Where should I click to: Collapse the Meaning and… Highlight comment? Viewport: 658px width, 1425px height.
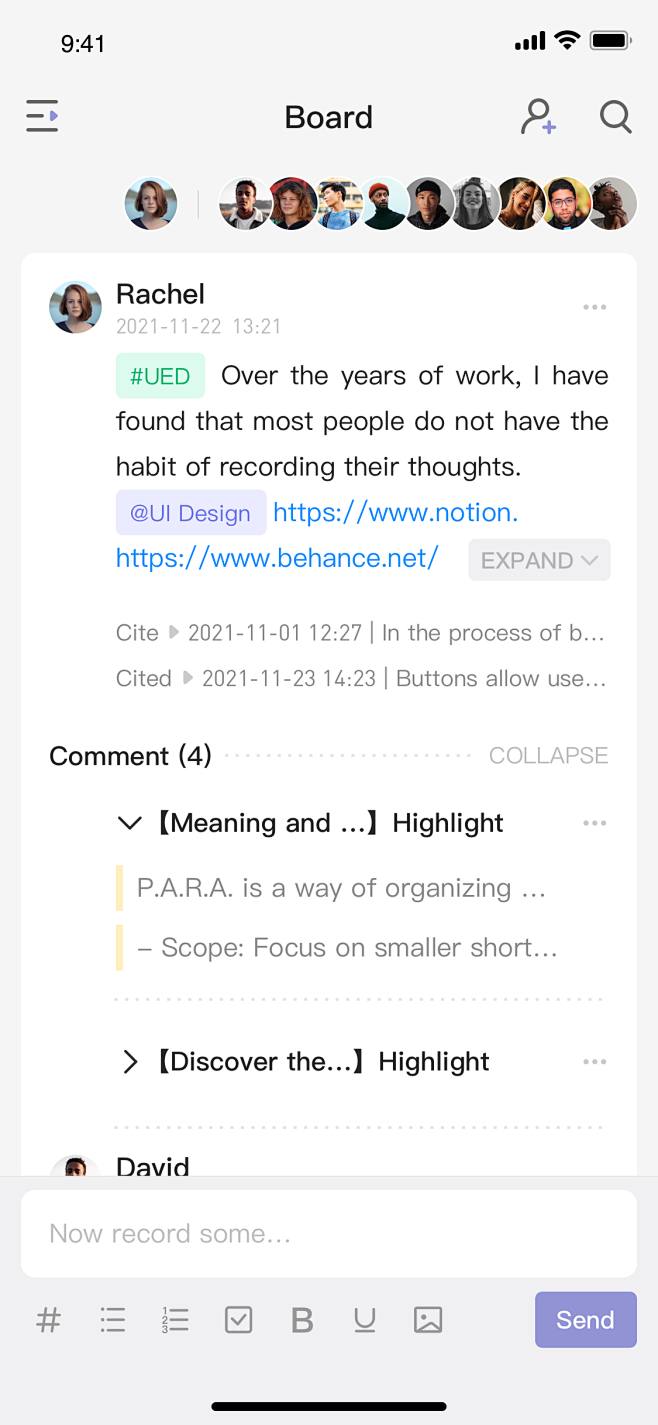(130, 823)
